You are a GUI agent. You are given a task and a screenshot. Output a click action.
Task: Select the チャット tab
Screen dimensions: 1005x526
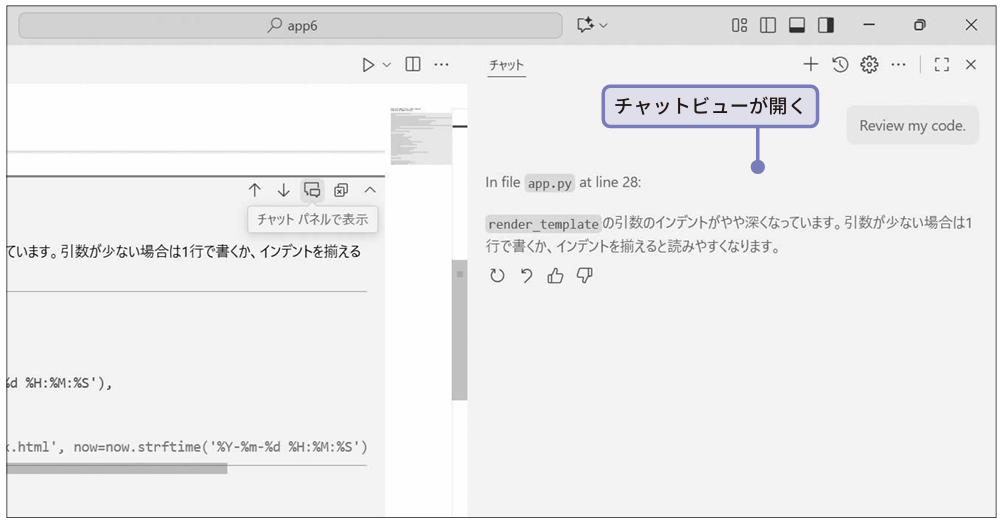coord(506,65)
